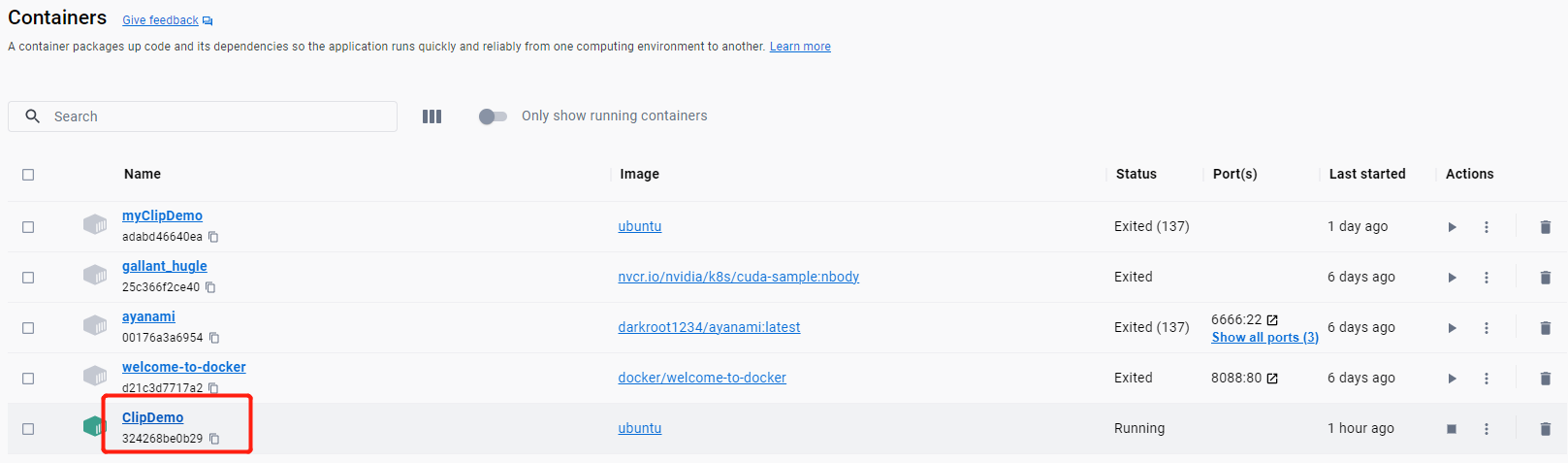Sort by the Last started column header
Image resolution: width=1568 pixels, height=463 pixels.
[1366, 174]
